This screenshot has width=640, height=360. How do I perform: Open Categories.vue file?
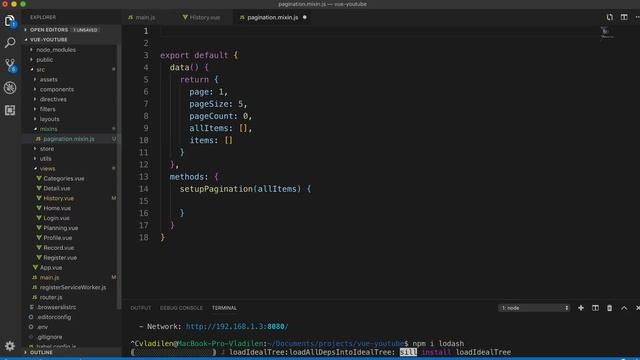(x=64, y=178)
